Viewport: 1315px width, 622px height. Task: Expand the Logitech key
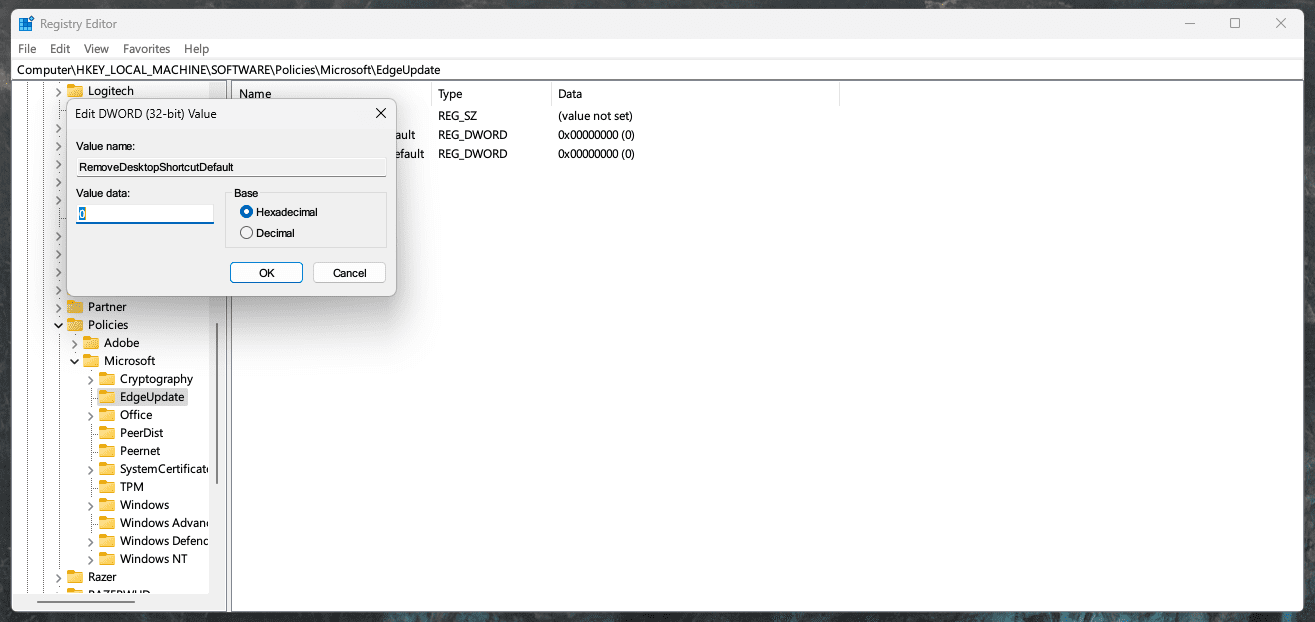tap(58, 91)
